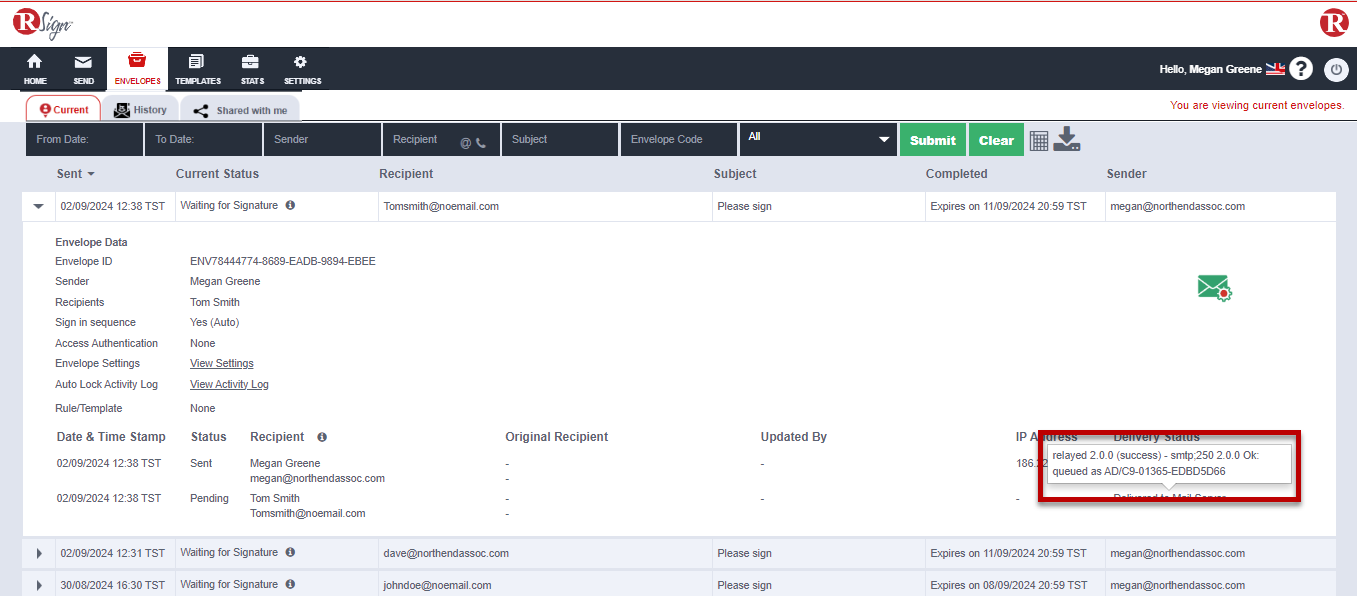
Task: Open the calendar grid icon beside Clear
Action: 1039,140
